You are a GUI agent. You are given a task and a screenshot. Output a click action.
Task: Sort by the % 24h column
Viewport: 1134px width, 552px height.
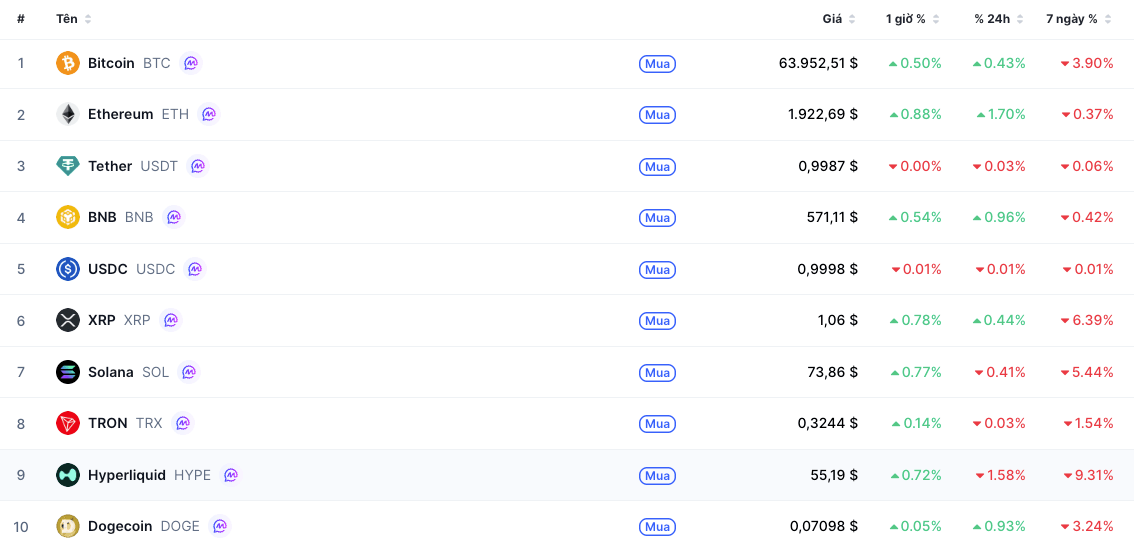pyautogui.click(x=999, y=19)
